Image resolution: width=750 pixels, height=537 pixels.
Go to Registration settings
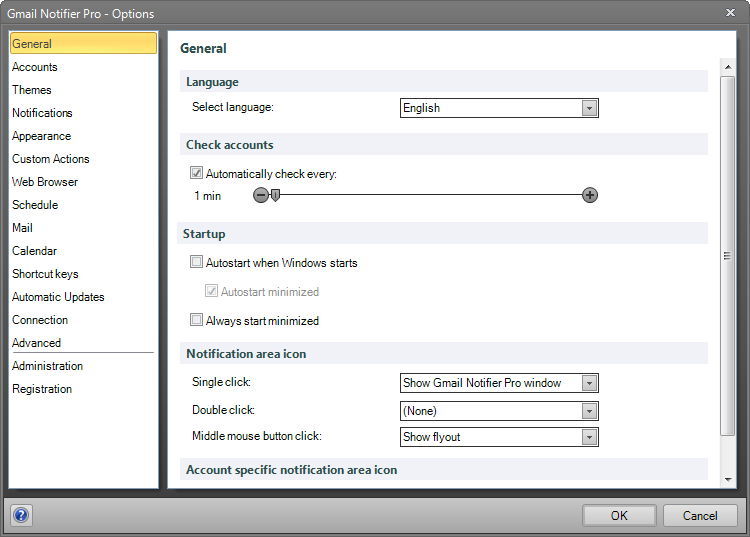pyautogui.click(x=42, y=389)
